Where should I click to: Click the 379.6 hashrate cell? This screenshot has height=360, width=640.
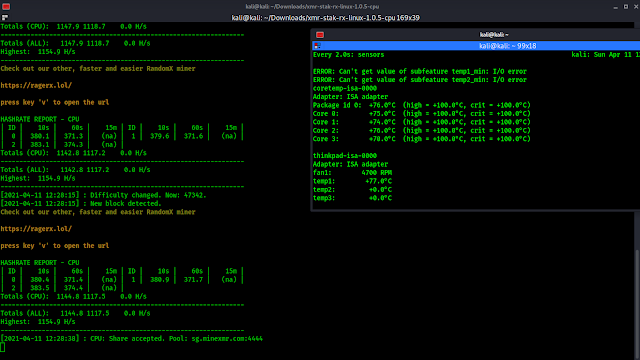coord(160,136)
